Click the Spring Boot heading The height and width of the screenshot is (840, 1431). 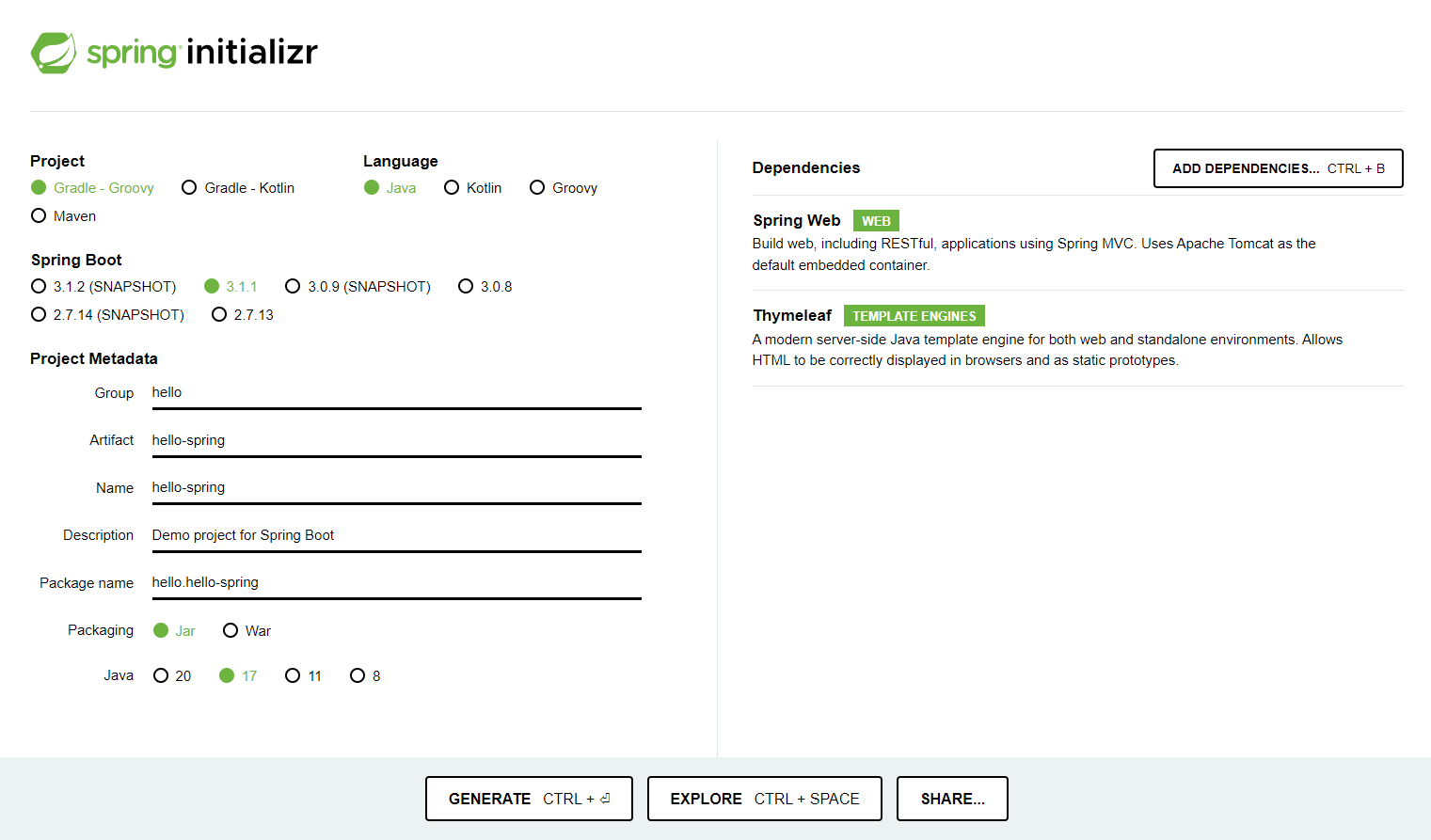click(76, 261)
